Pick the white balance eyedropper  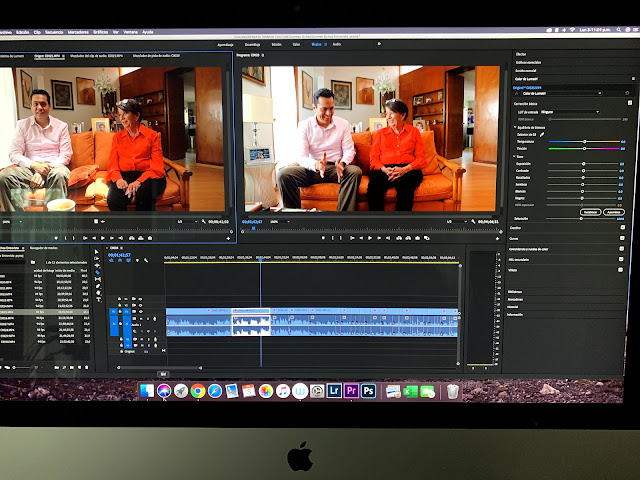pos(544,134)
